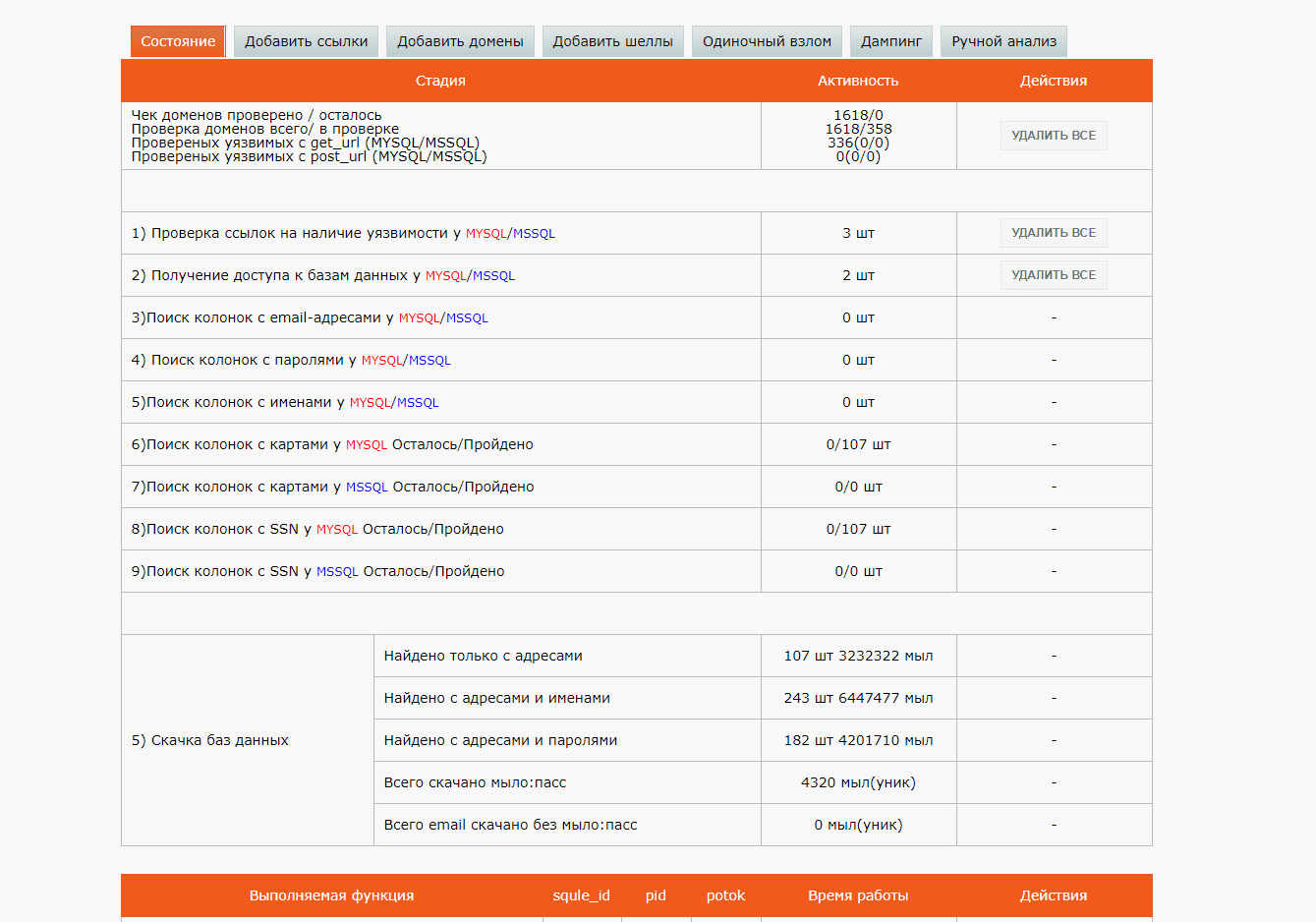Click the "Время работы" column header
This screenshot has height=922, width=1316.
click(x=858, y=895)
